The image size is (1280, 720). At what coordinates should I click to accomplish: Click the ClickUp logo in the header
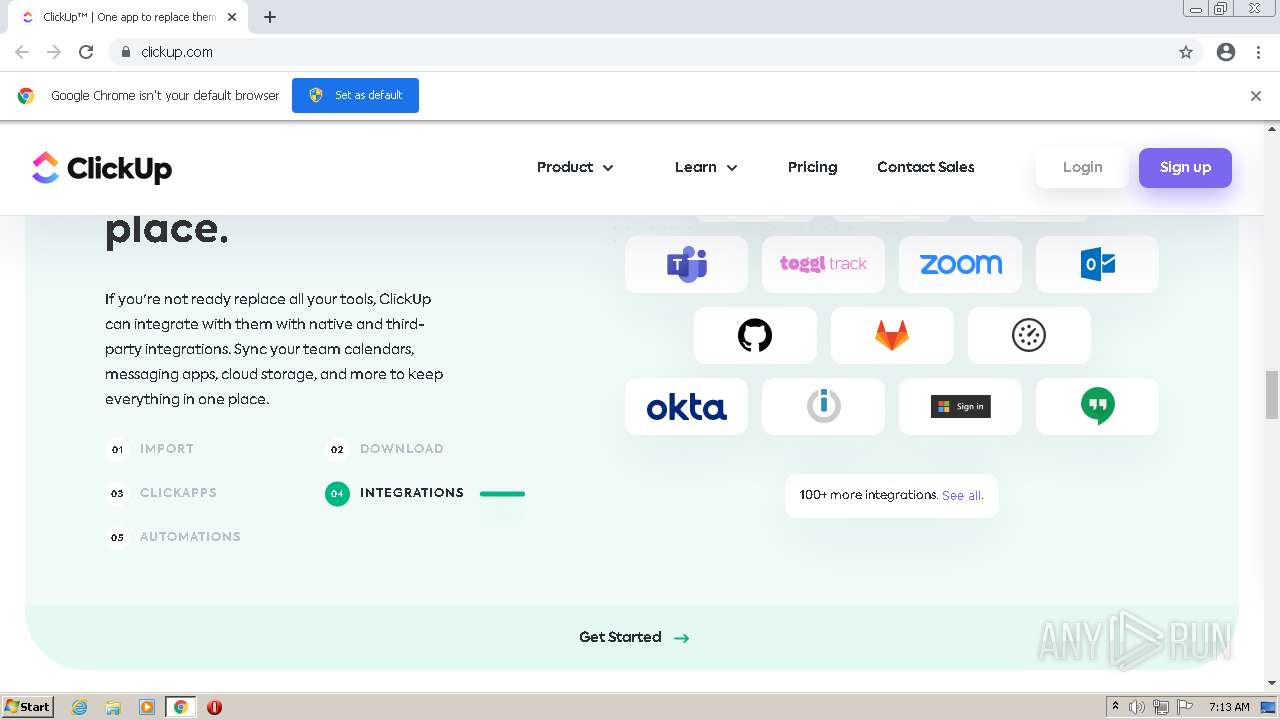(102, 168)
